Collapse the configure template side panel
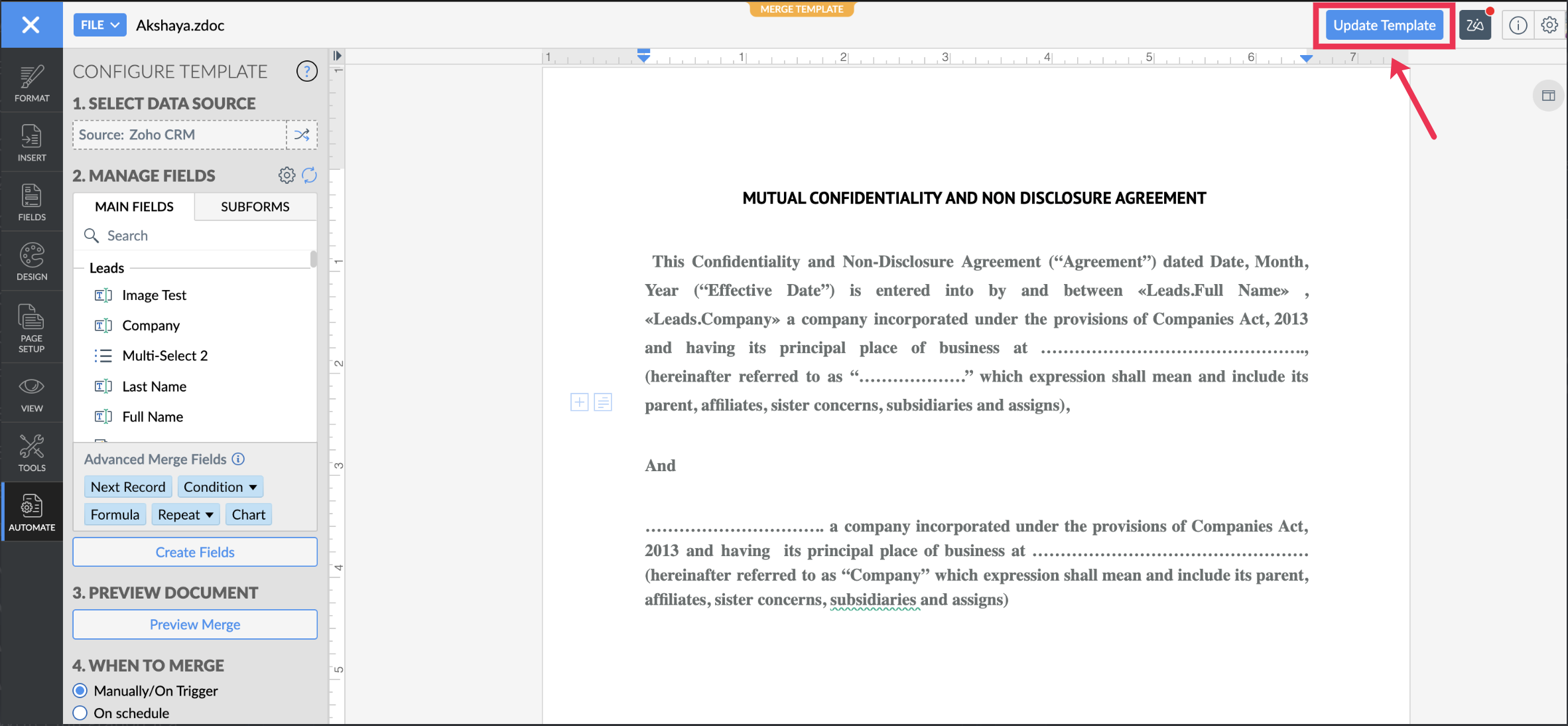This screenshot has width=1568, height=726. point(337,56)
